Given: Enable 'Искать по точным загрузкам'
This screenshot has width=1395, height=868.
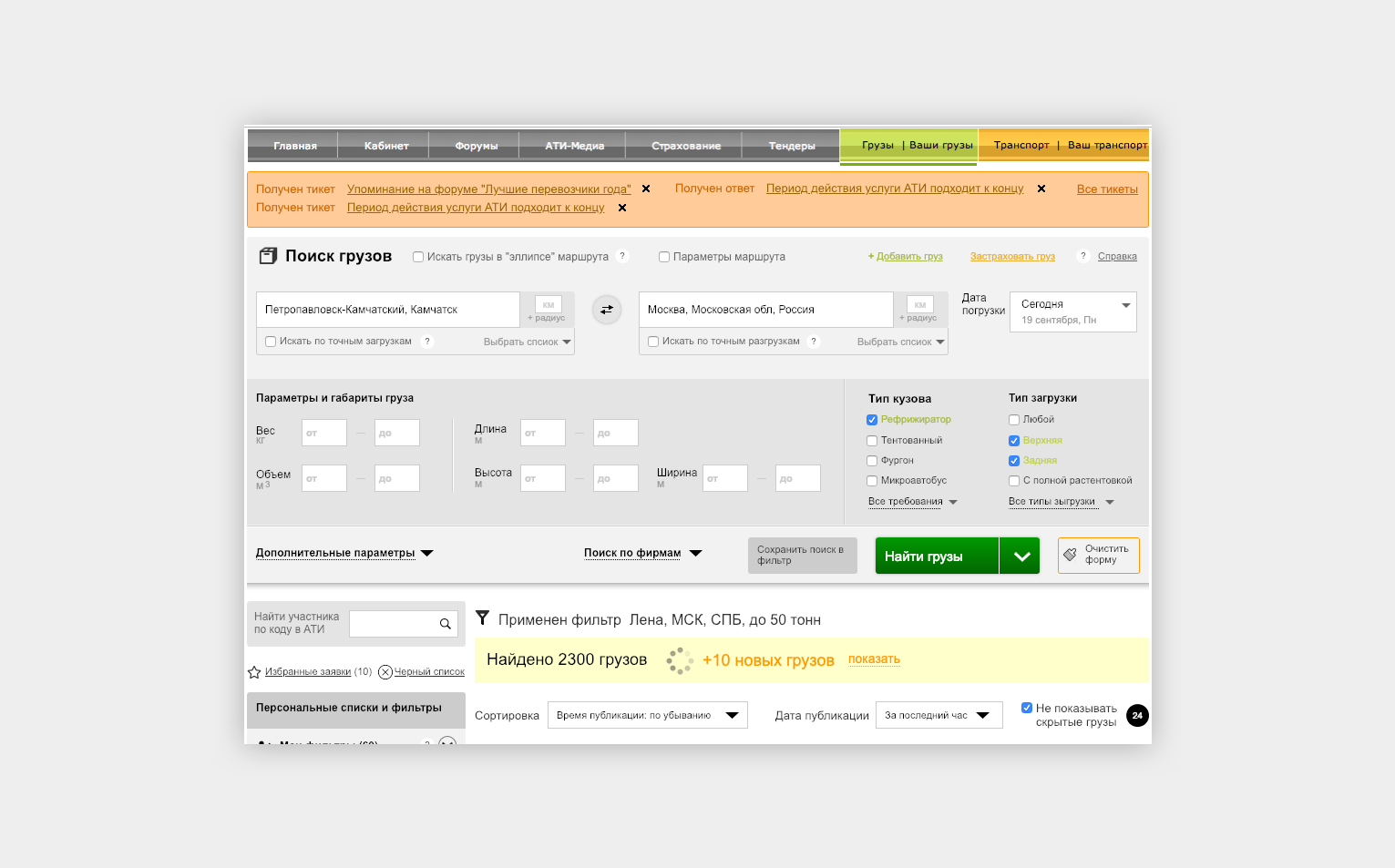Looking at the screenshot, I should 271,342.
